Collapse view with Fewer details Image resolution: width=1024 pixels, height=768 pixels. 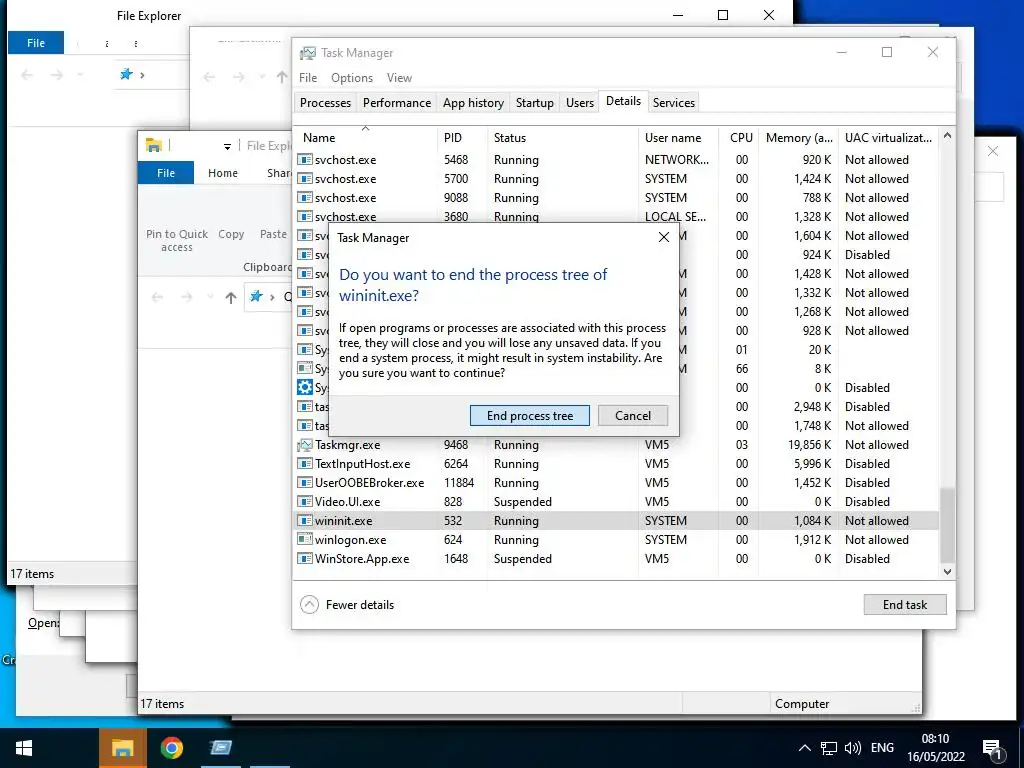tap(347, 605)
